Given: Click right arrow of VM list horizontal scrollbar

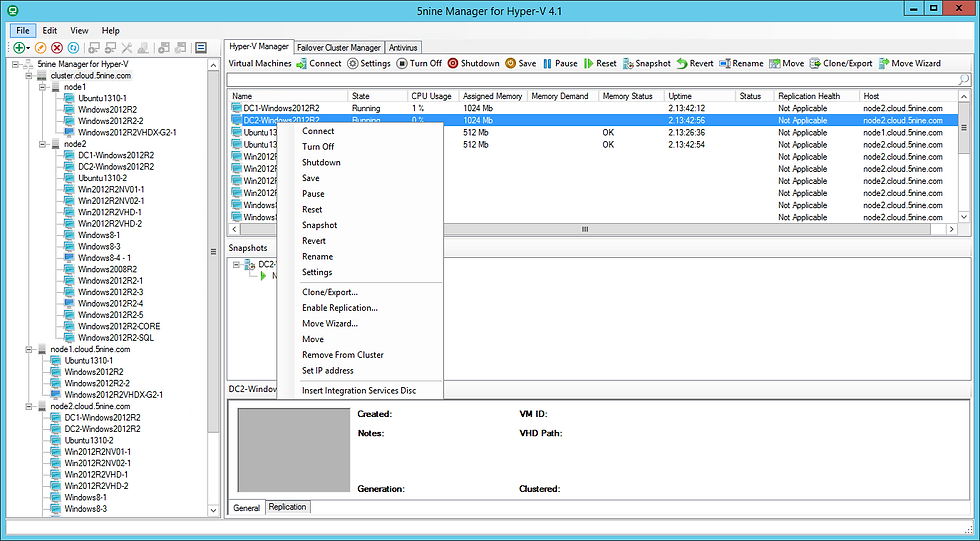Looking at the screenshot, I should (x=951, y=229).
